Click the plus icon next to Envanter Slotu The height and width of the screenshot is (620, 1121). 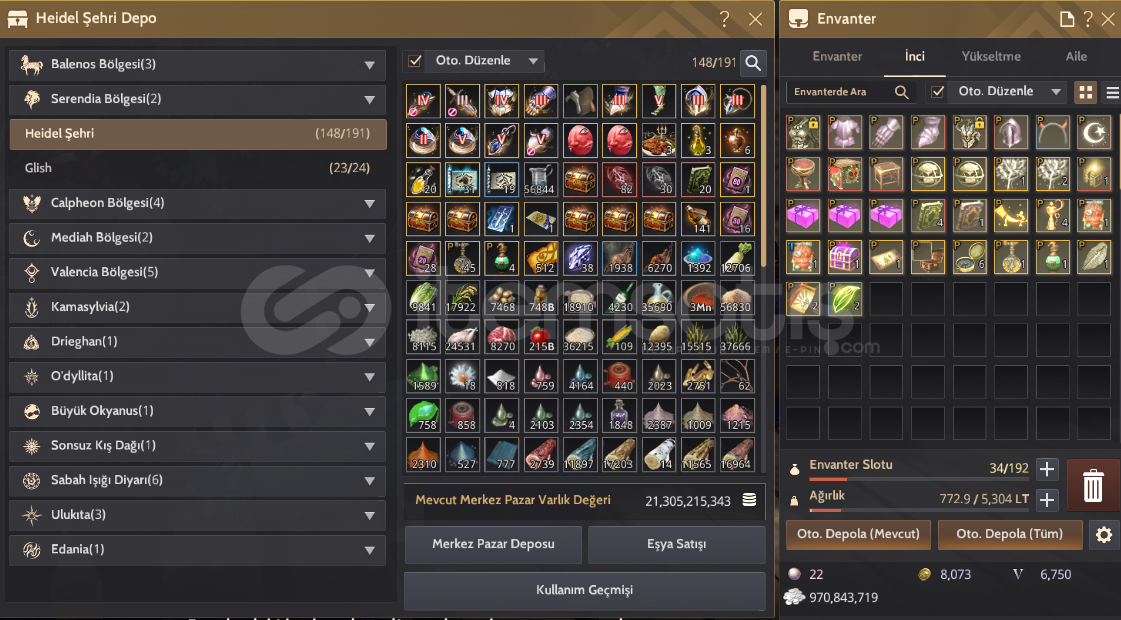(1047, 469)
